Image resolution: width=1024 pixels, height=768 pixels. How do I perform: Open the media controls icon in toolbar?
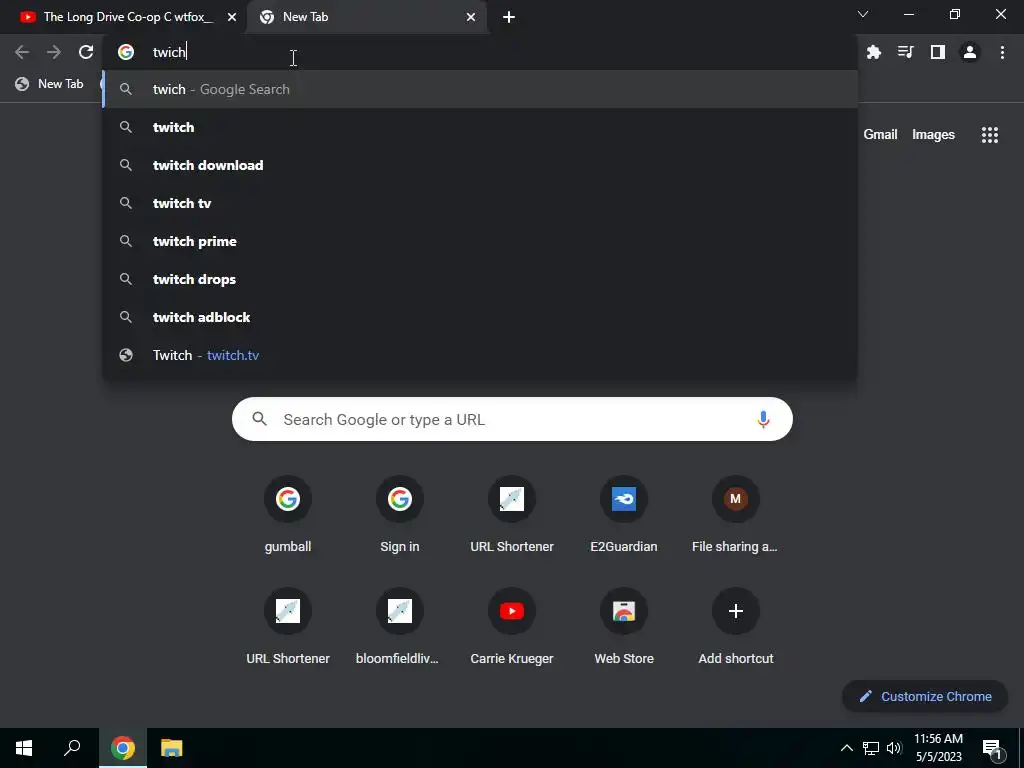(905, 52)
